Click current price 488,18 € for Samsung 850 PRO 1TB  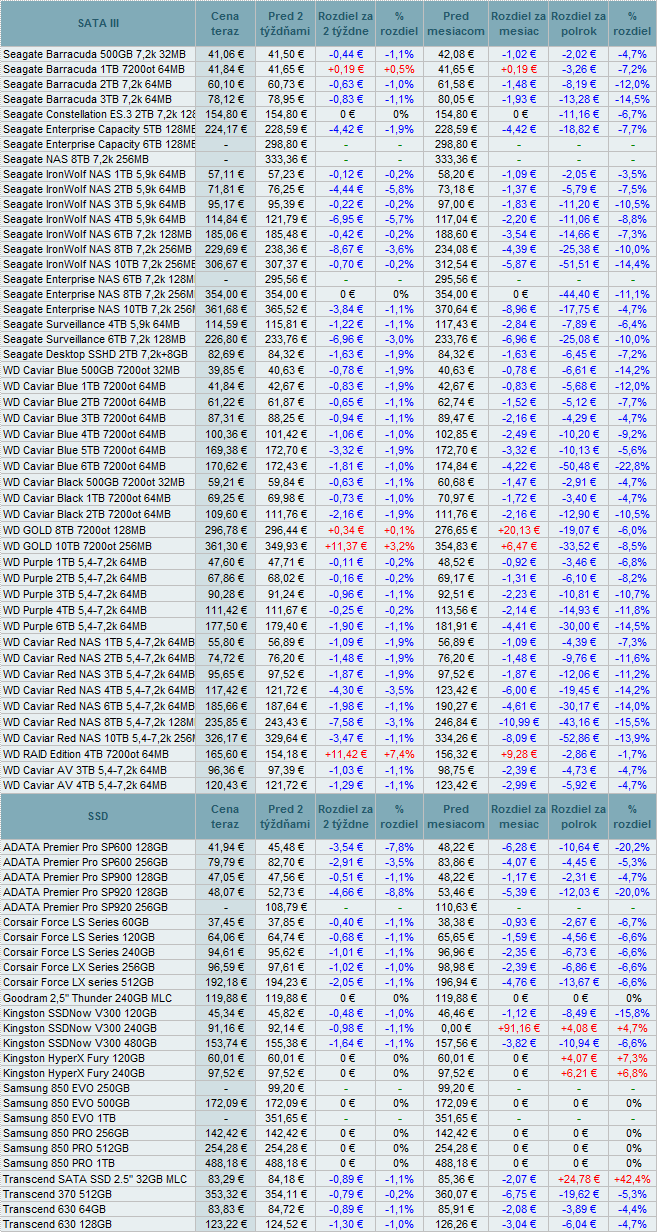point(225,1165)
